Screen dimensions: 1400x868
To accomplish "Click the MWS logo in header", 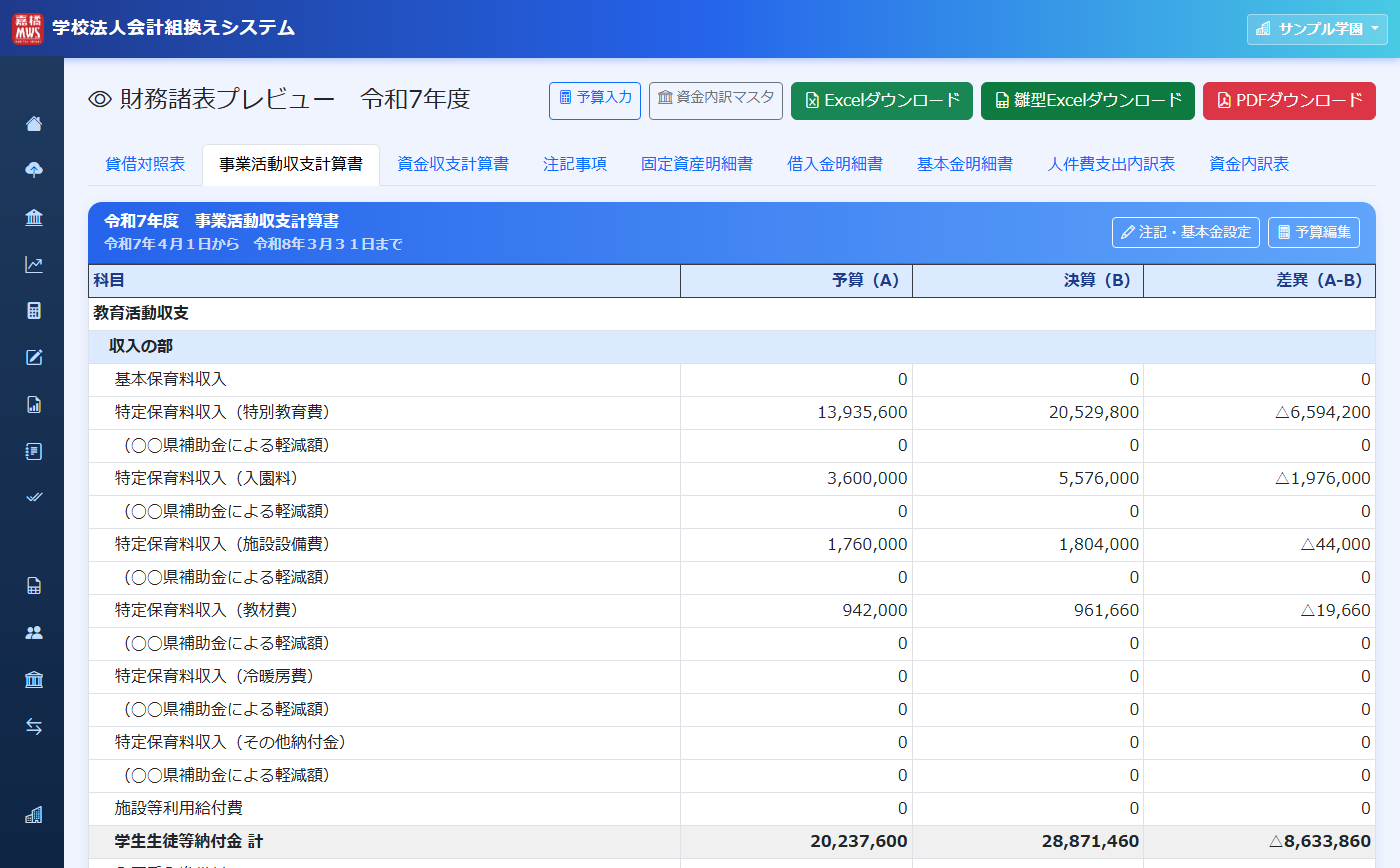I will pos(28,28).
